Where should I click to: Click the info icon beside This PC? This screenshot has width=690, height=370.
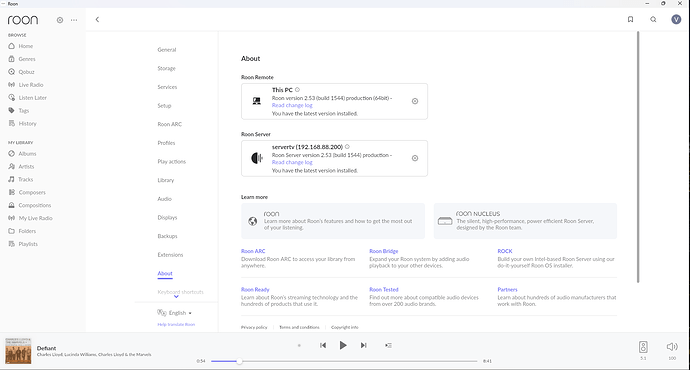tap(297, 90)
